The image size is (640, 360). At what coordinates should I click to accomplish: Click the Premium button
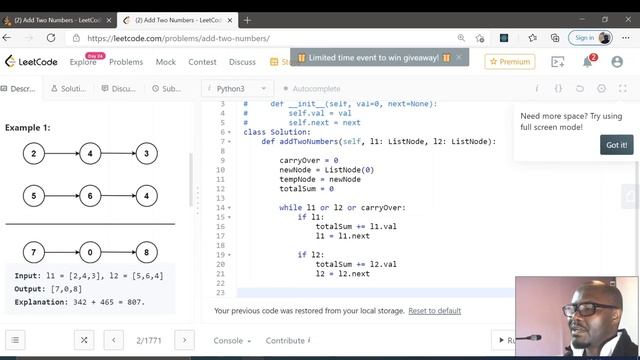click(x=510, y=62)
